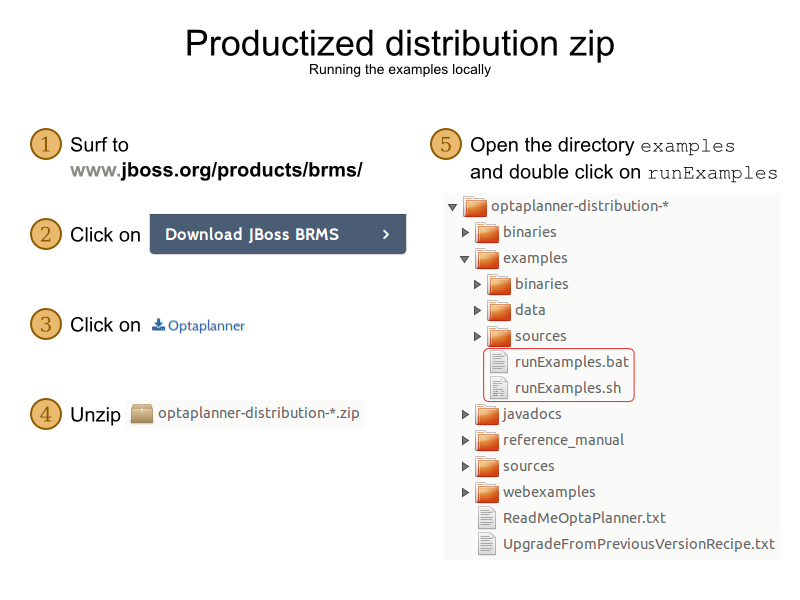Click the zip archive package icon

142,414
